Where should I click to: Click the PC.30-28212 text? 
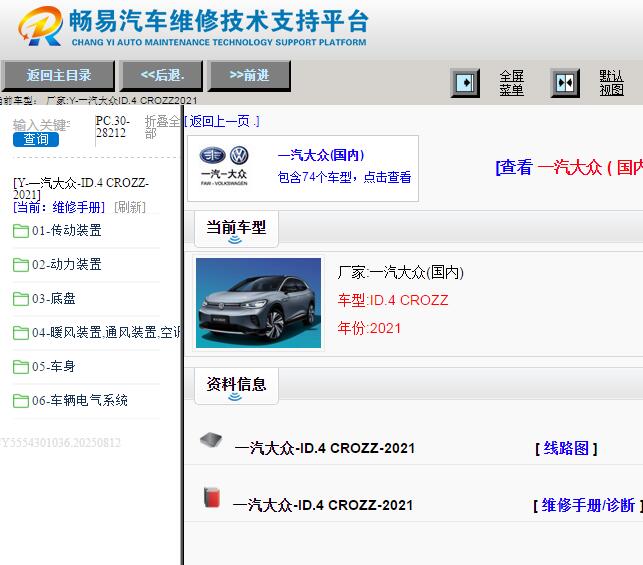click(113, 127)
